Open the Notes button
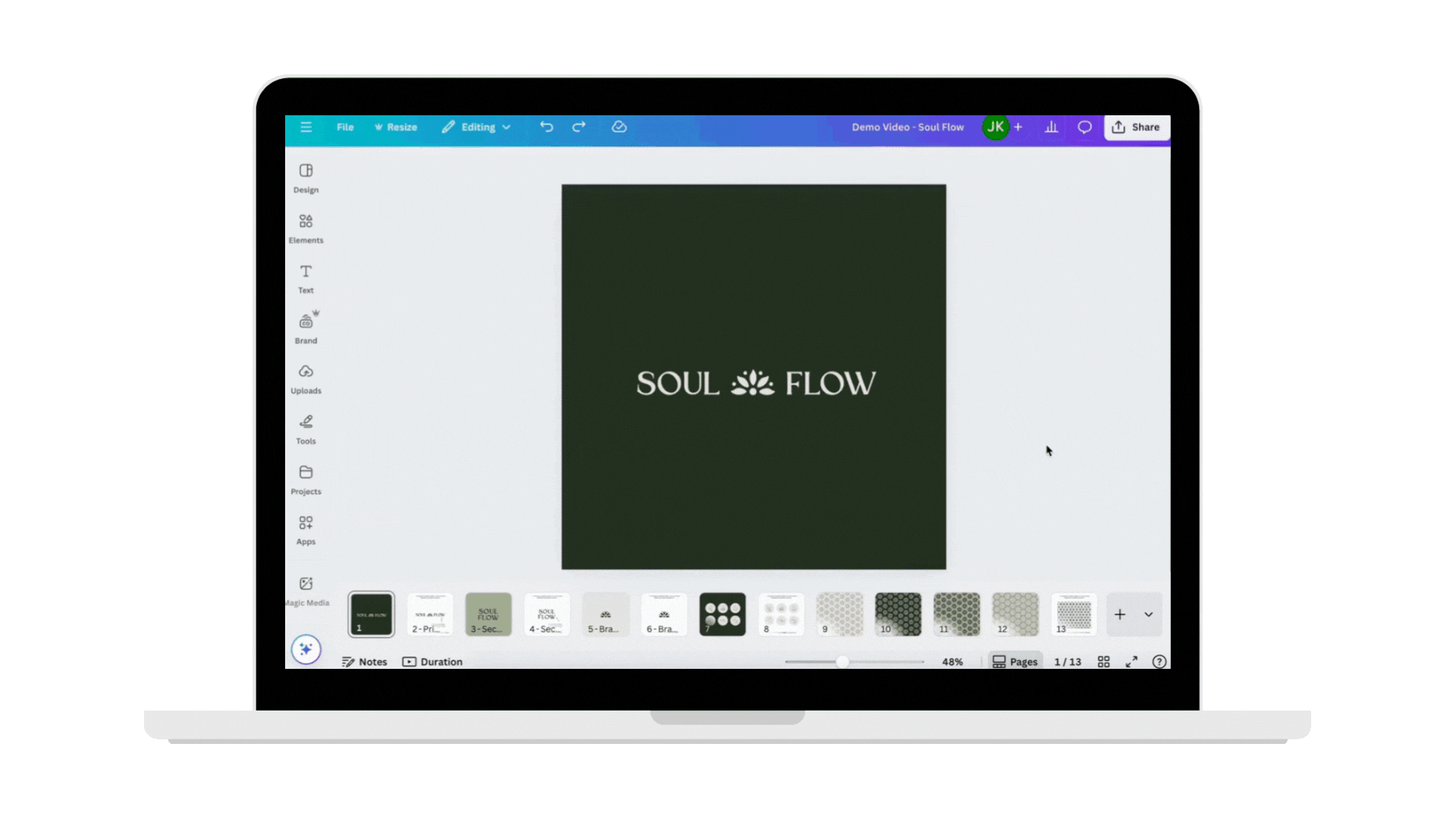This screenshot has height=819, width=1456. (365, 661)
